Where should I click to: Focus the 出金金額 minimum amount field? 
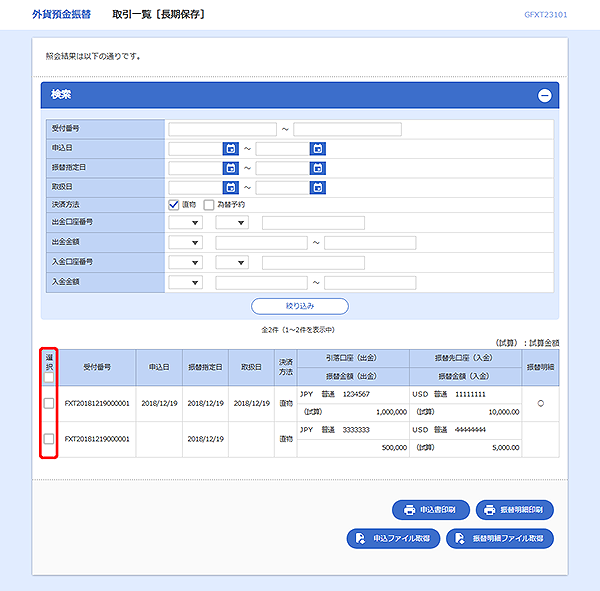coord(261,243)
